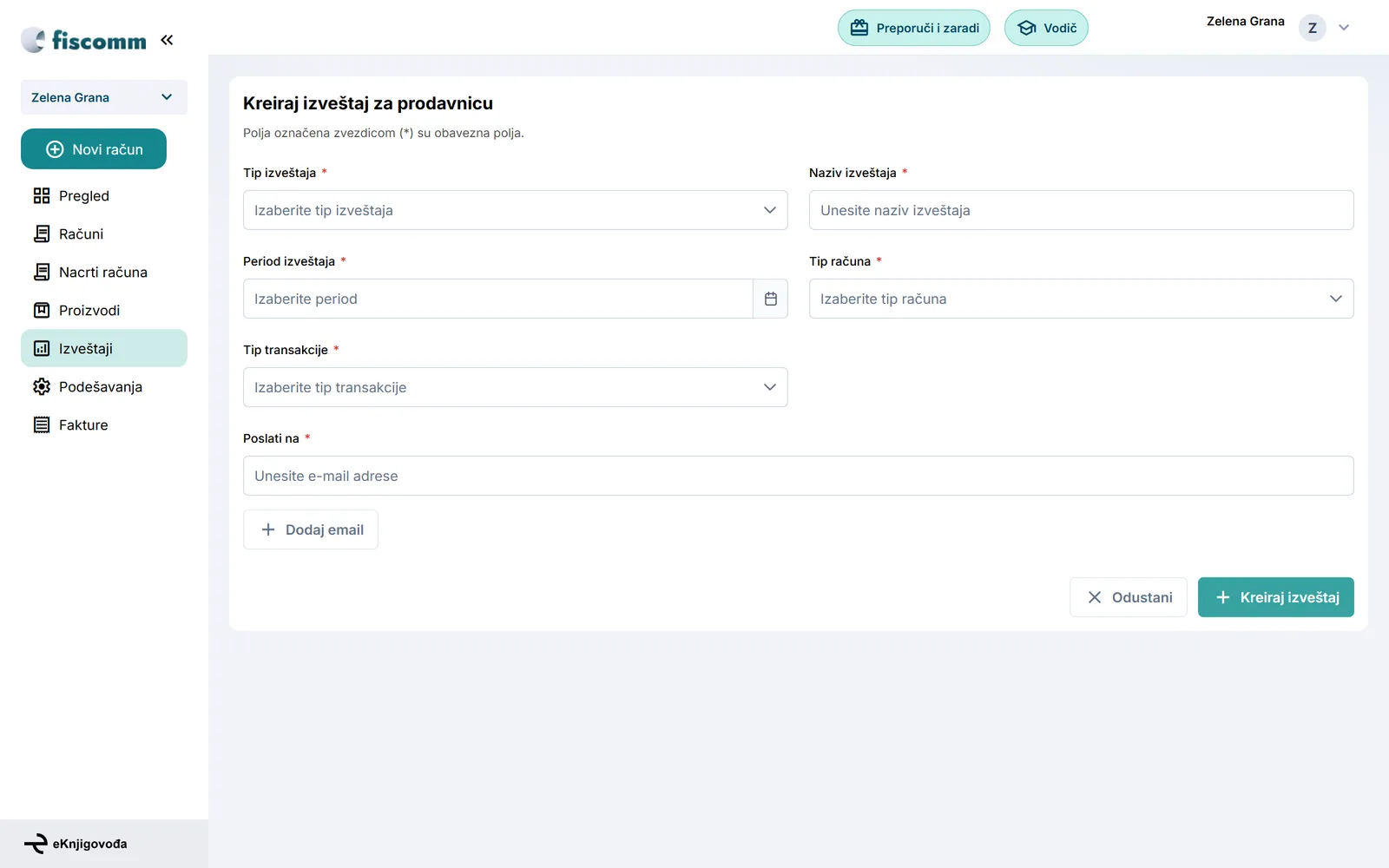
Task: Focus the Naziv izveštaja input field
Action: (x=1082, y=210)
